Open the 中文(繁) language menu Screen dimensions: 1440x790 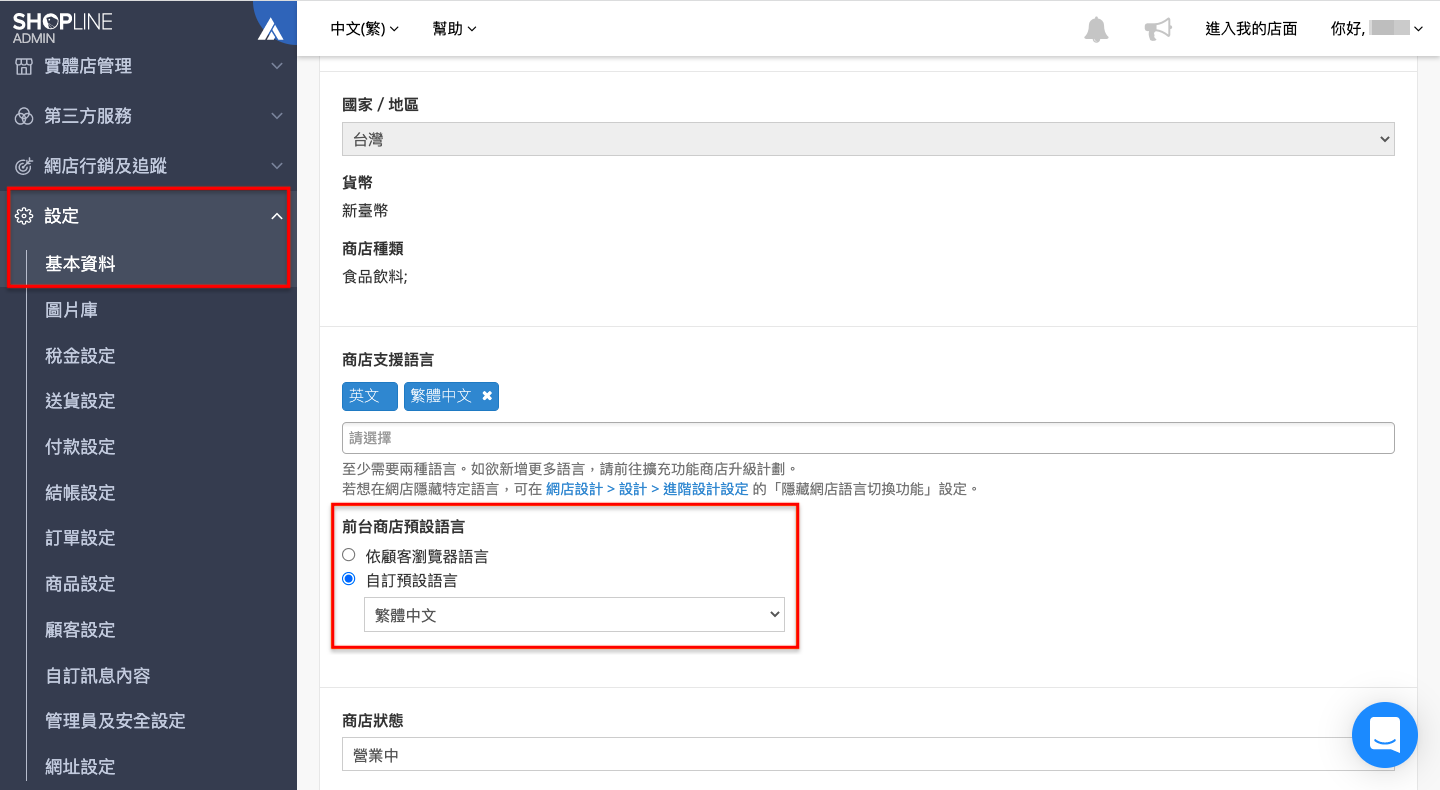click(x=365, y=29)
